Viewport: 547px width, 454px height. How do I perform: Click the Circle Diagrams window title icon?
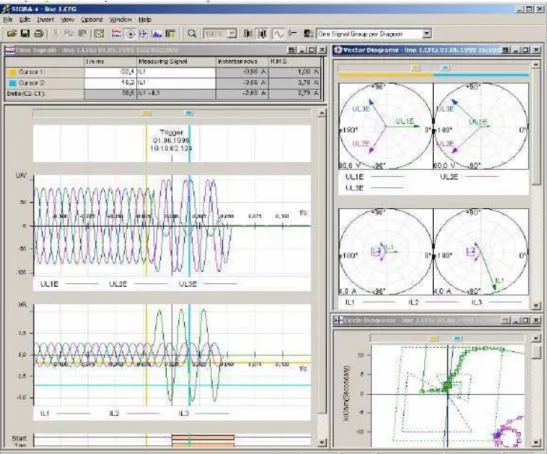[338, 320]
